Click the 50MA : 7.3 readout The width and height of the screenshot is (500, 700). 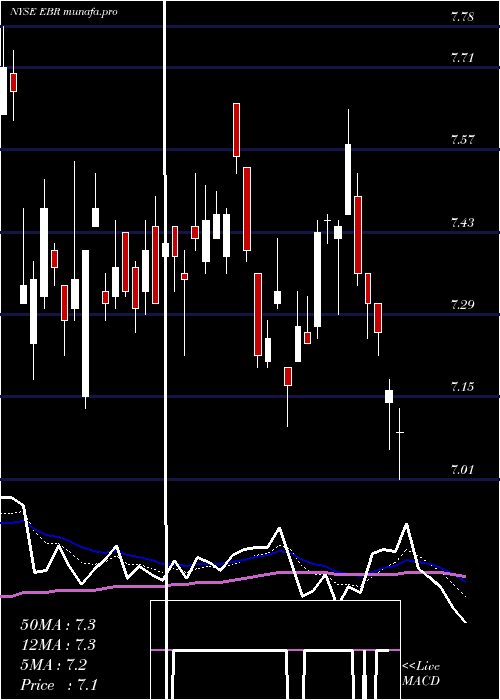coord(58,625)
